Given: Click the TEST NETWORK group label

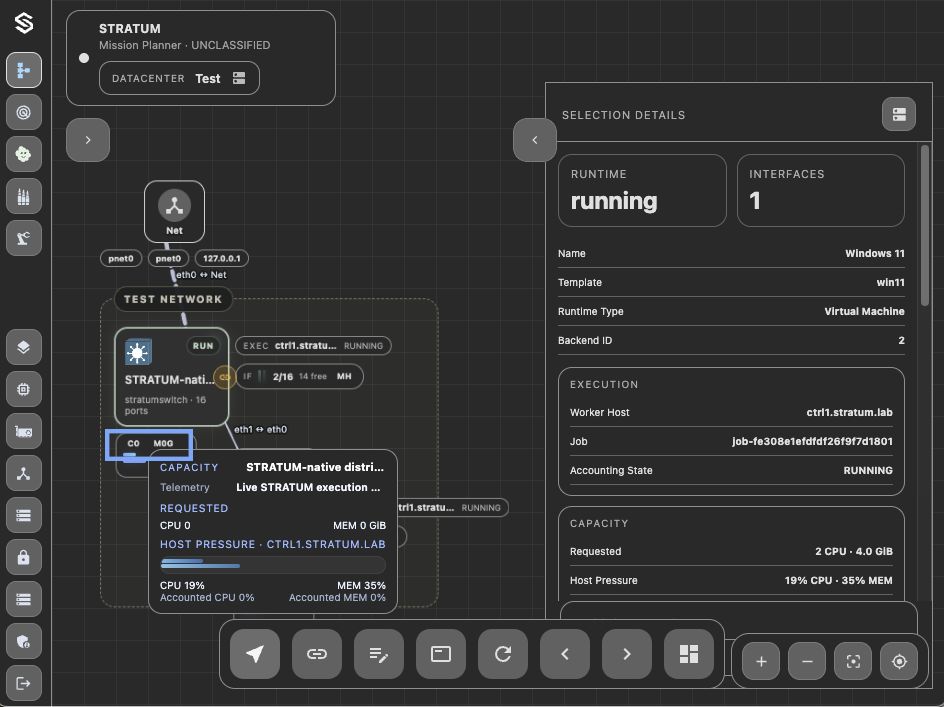Looking at the screenshot, I should pyautogui.click(x=173, y=299).
